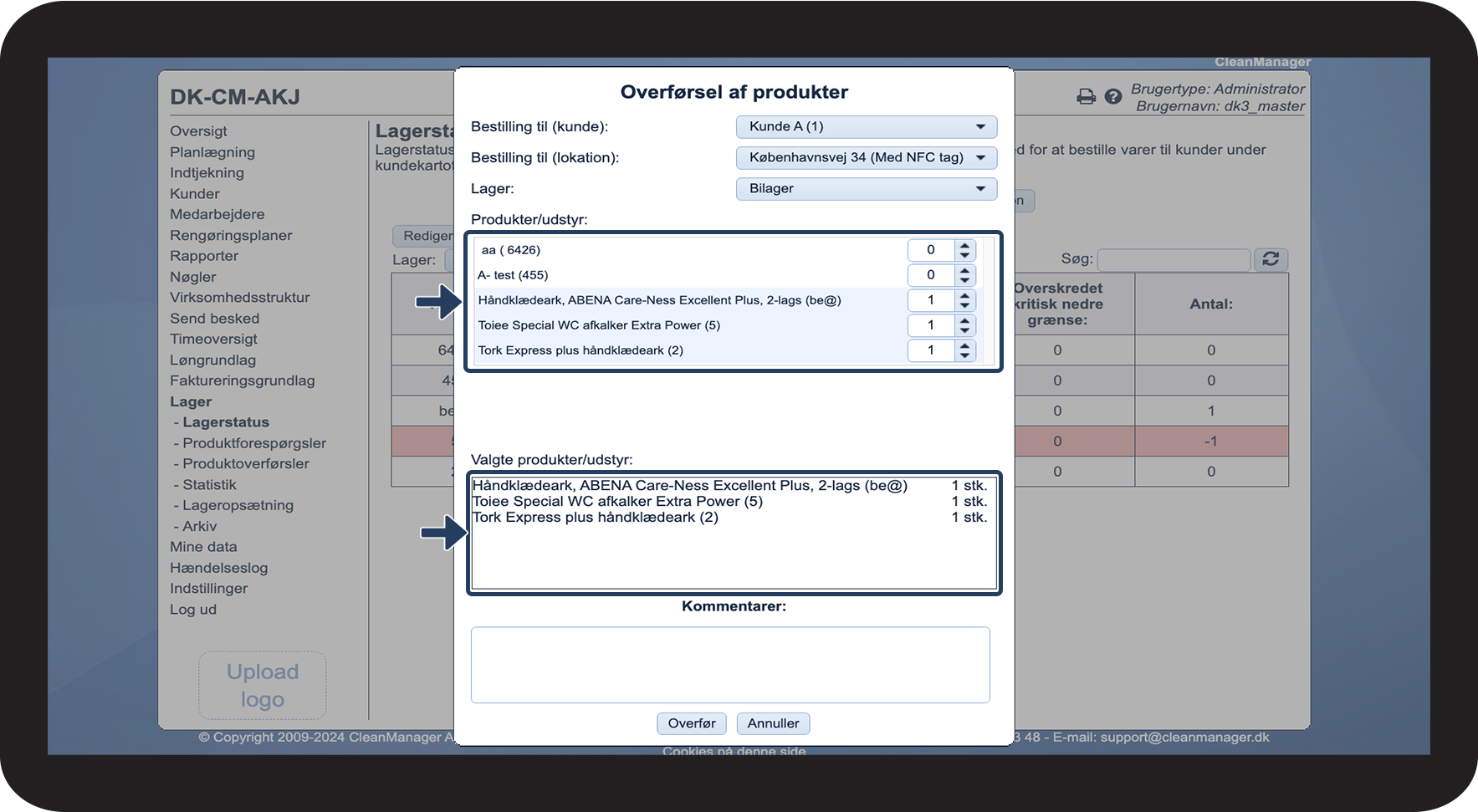1478x812 pixels.
Task: Go to Rengøringsplaner menu item
Action: (x=231, y=235)
